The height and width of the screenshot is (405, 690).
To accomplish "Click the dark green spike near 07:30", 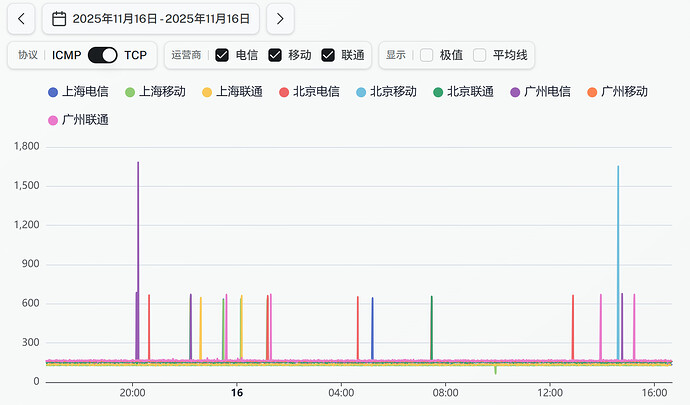I will point(432,328).
